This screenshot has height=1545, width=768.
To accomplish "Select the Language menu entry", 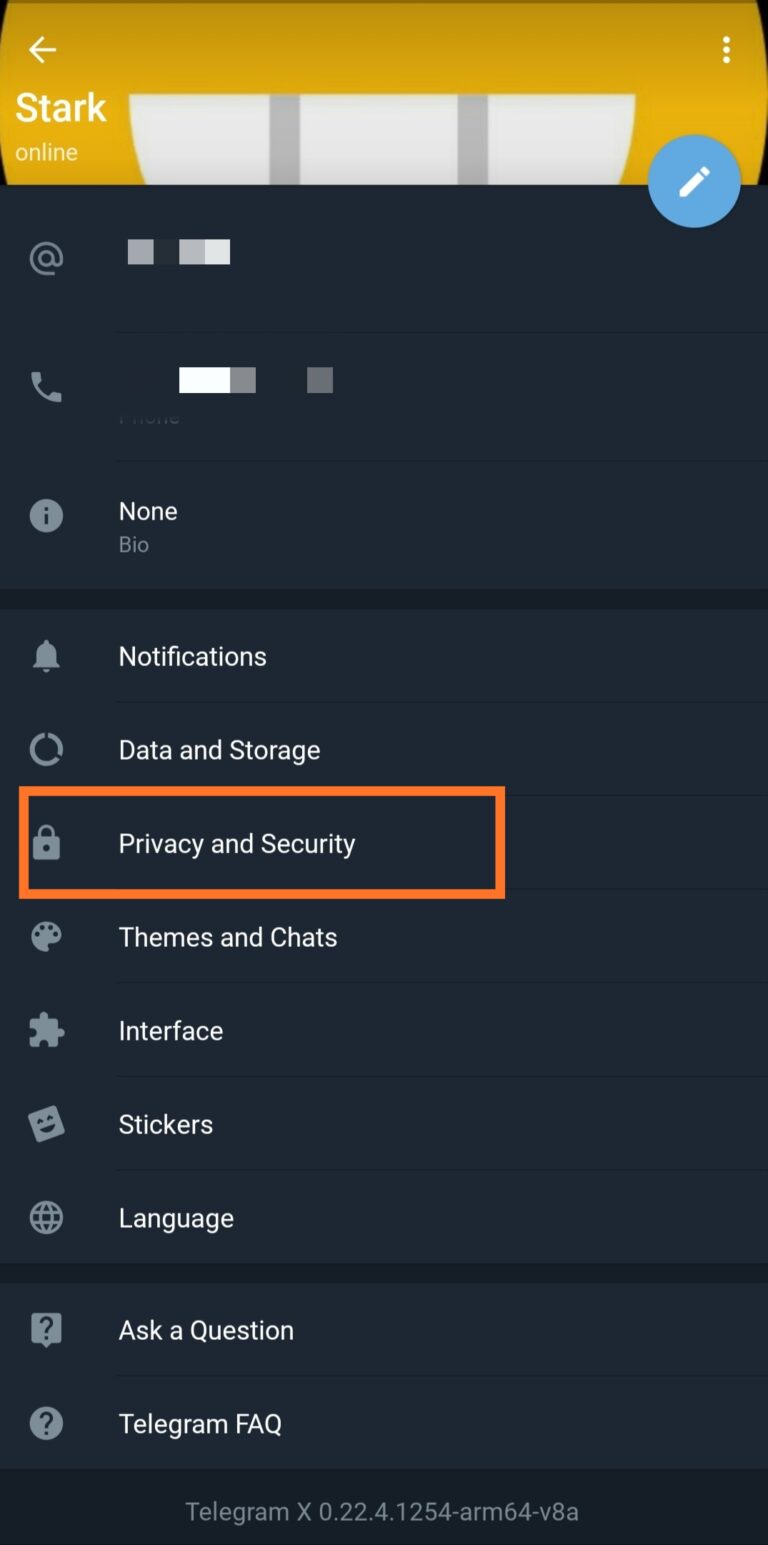I will click(x=384, y=1218).
